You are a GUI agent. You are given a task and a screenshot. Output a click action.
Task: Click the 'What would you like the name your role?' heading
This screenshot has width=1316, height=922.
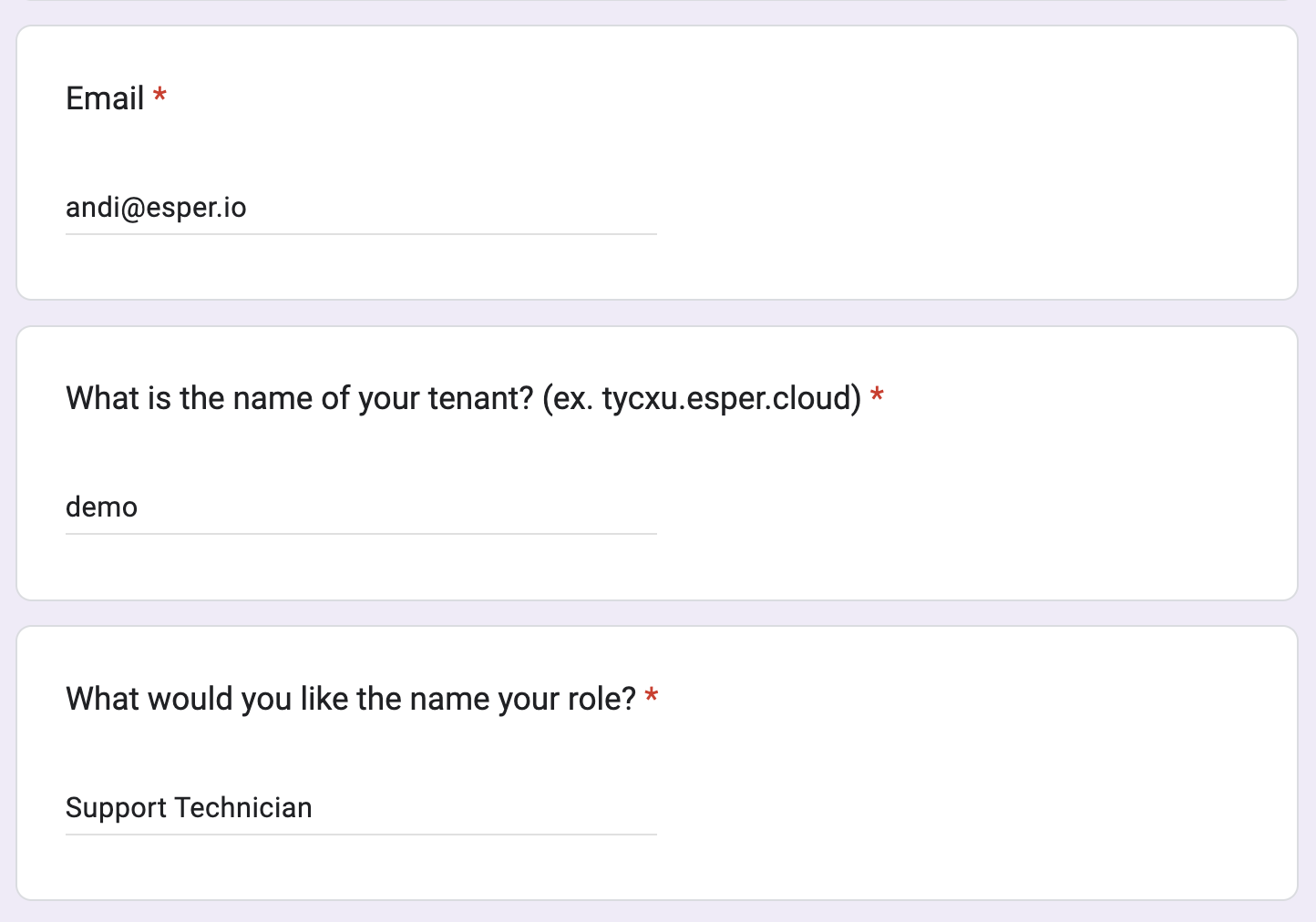351,699
